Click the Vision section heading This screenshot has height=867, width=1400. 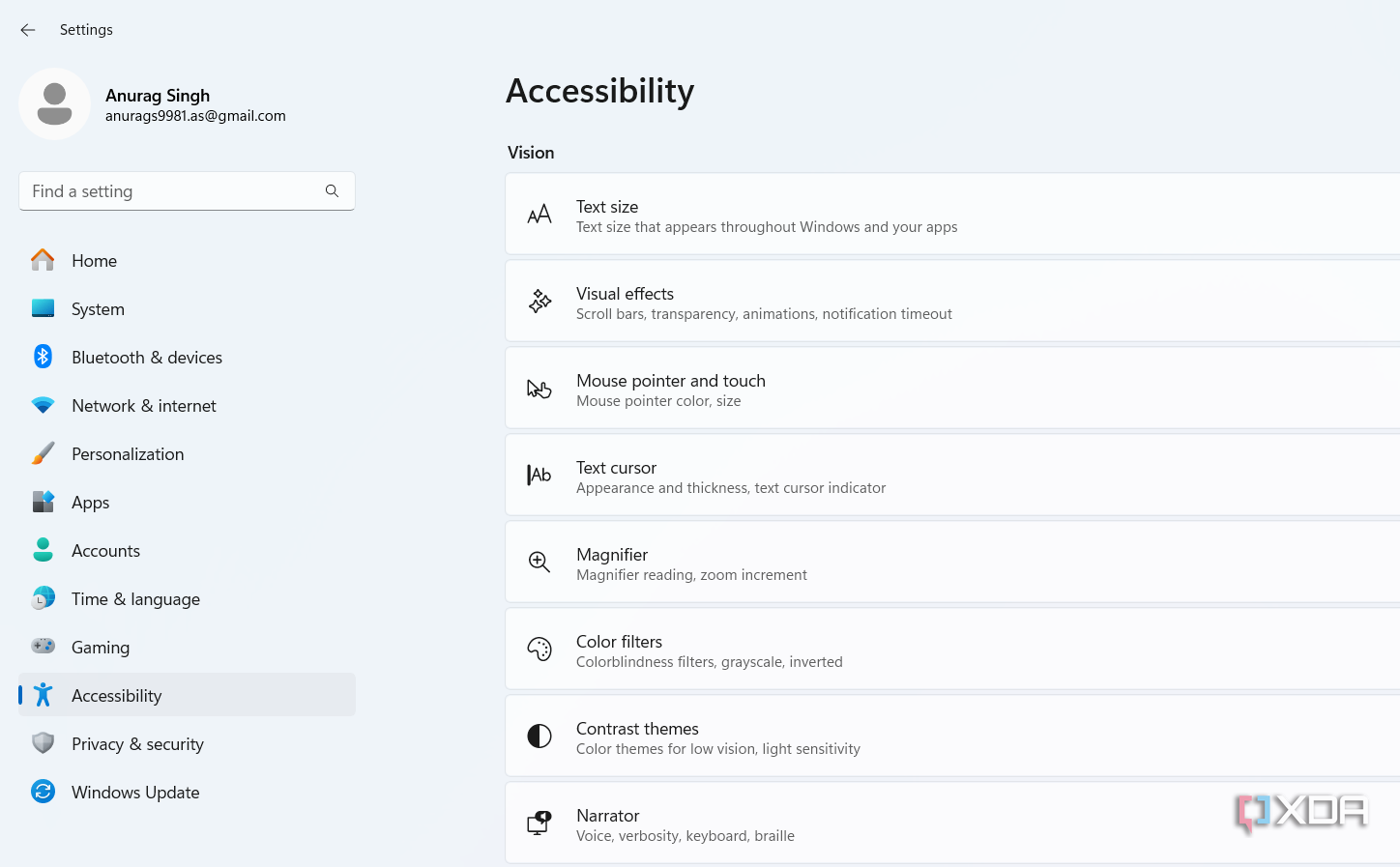[531, 153]
